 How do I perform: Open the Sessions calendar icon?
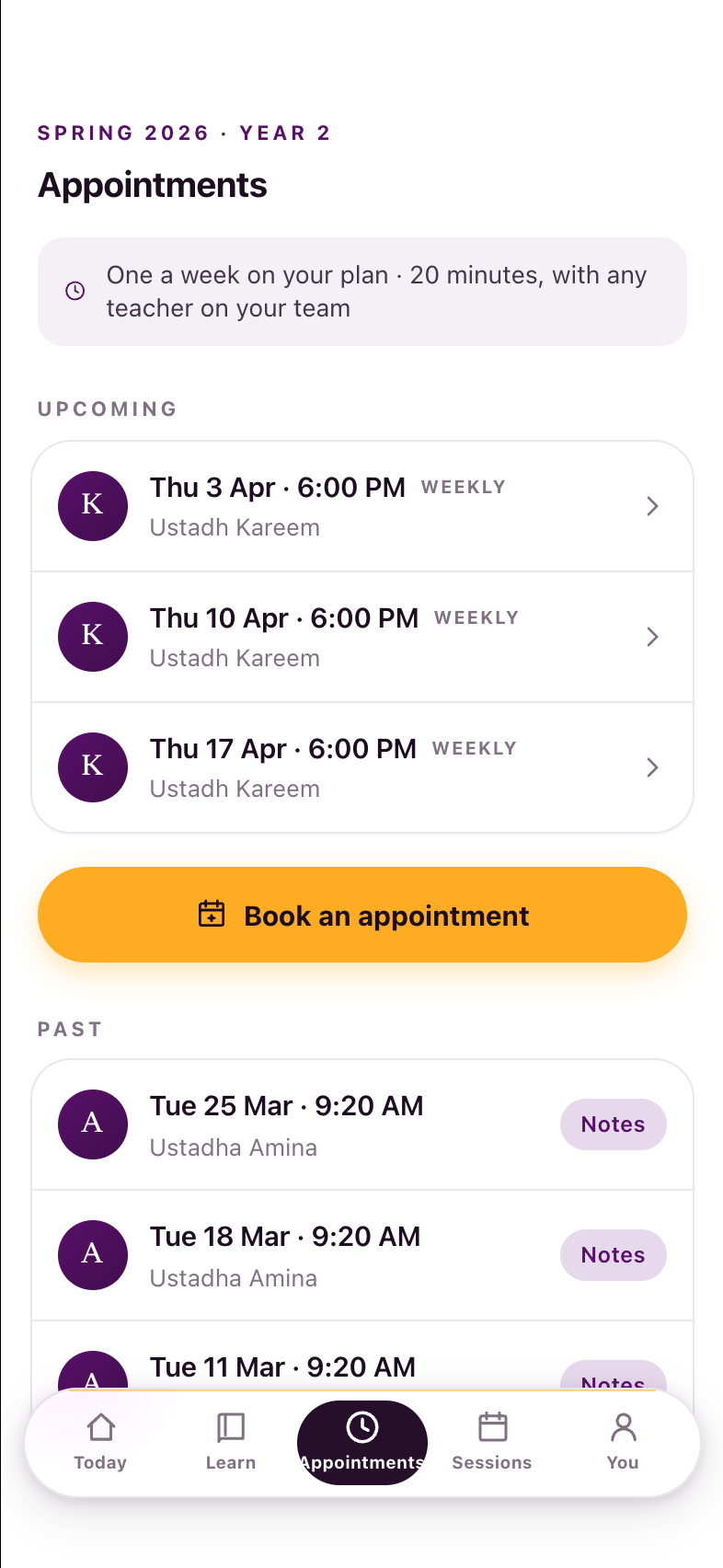coord(493,1427)
